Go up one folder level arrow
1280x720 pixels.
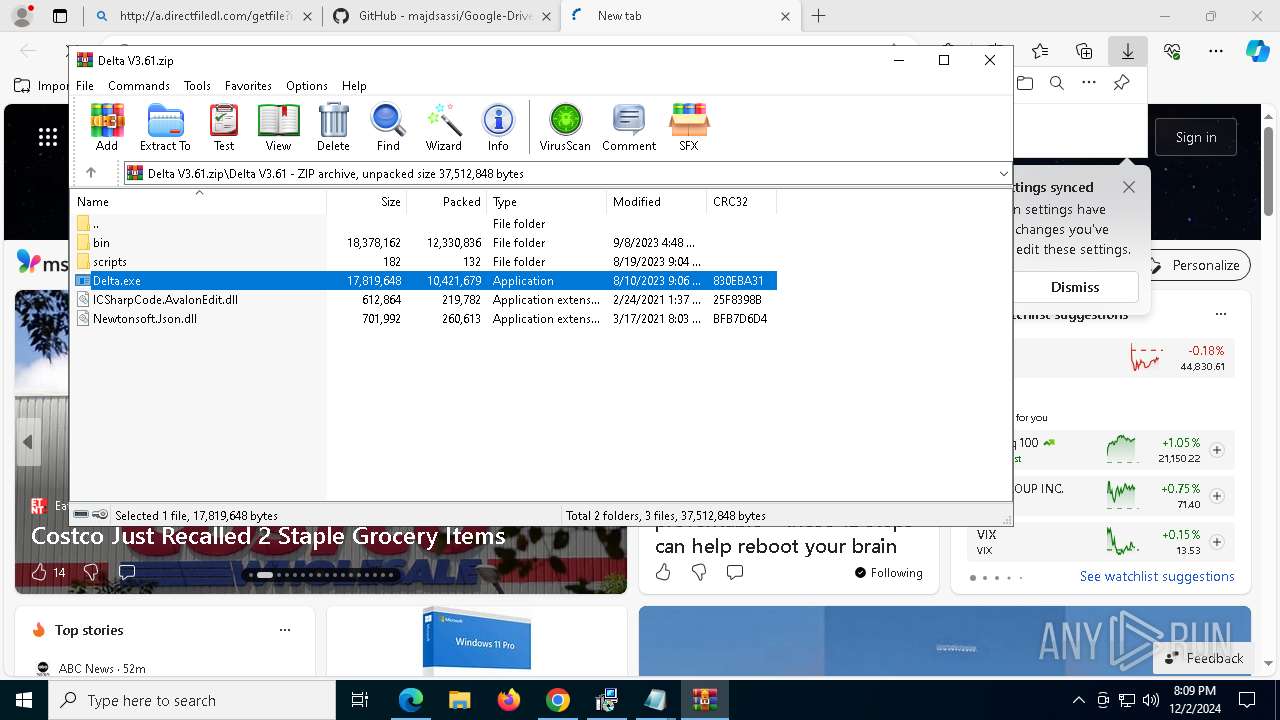coord(91,173)
